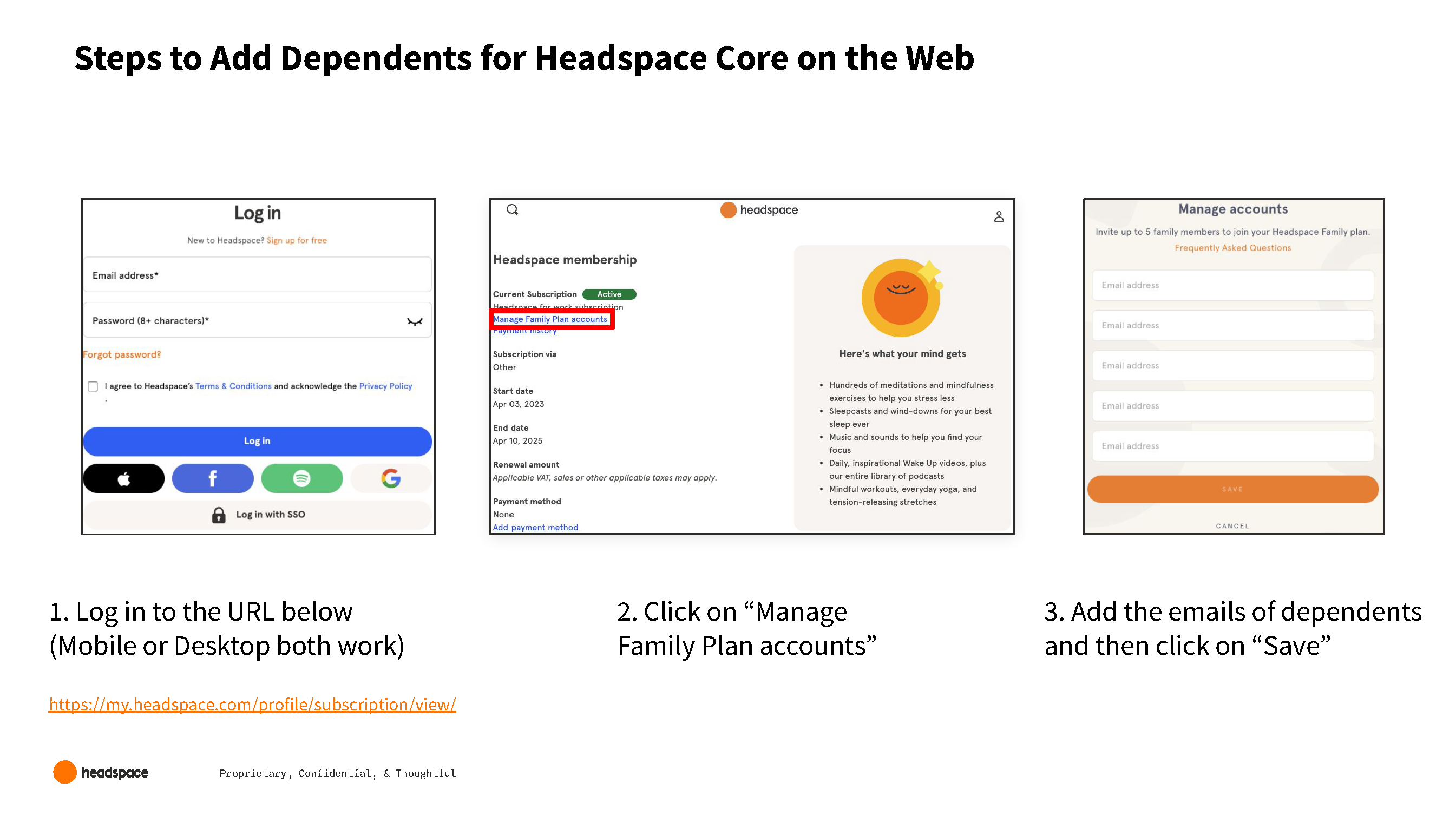Open the Sign up for free link
Screen dimensions: 1456x816
297,240
